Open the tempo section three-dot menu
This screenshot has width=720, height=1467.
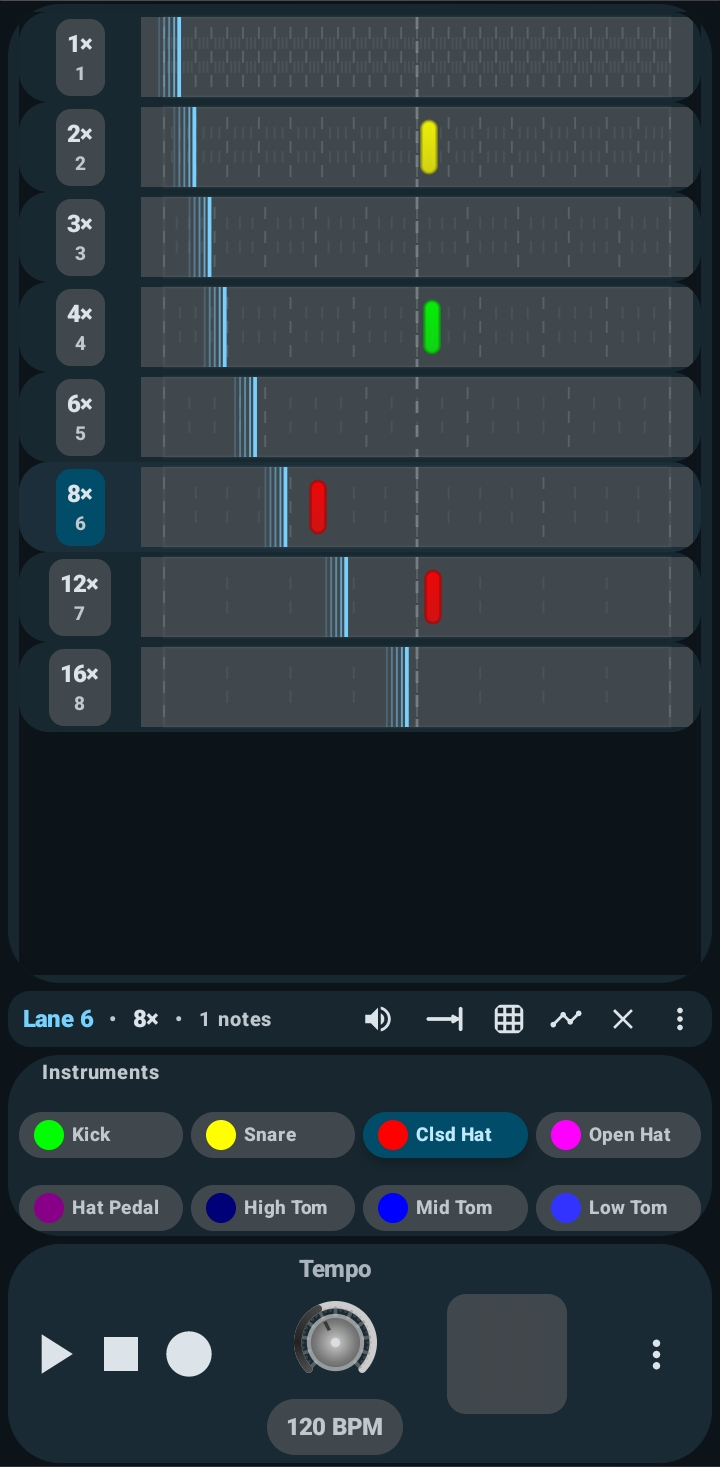(656, 1354)
